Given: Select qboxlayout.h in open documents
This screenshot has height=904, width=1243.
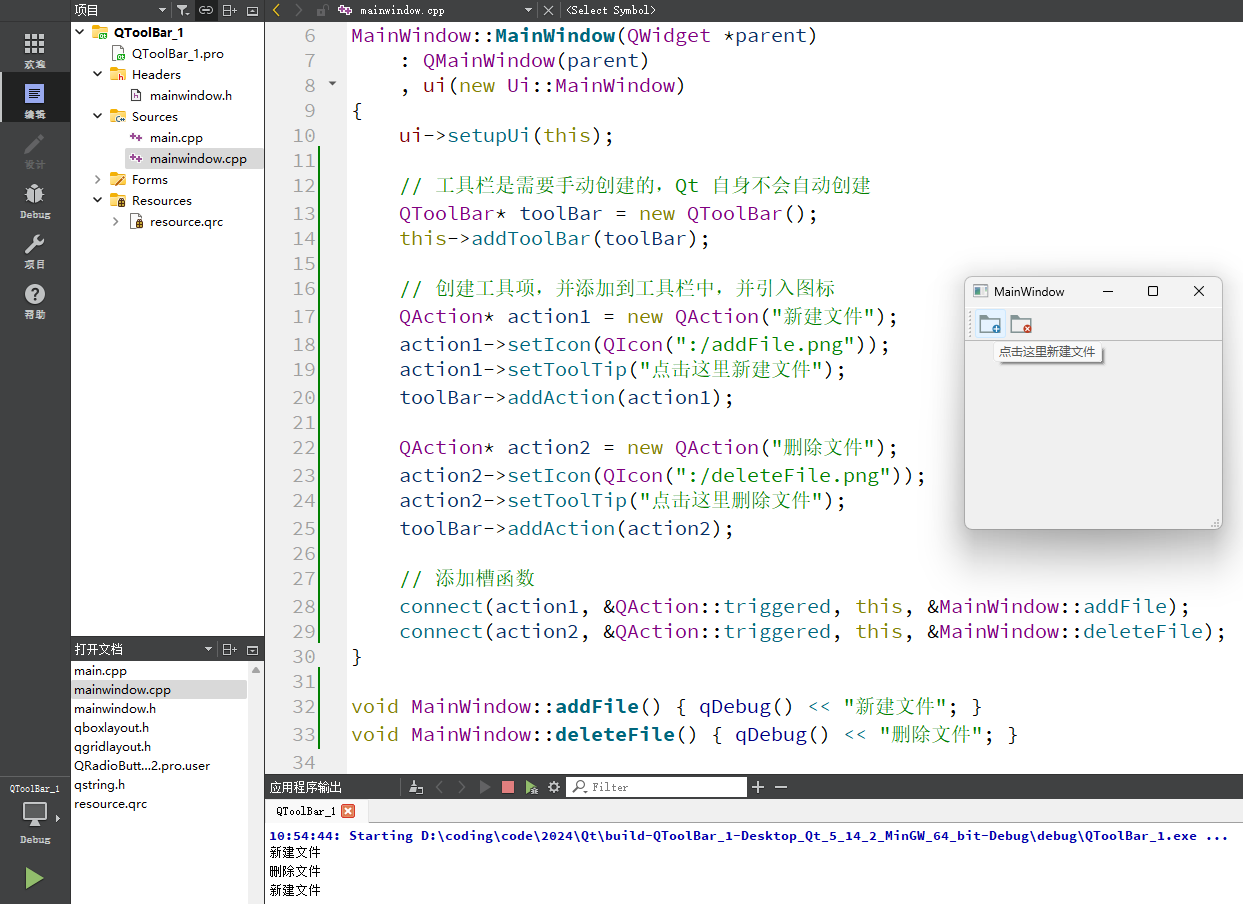Looking at the screenshot, I should click(x=111, y=727).
